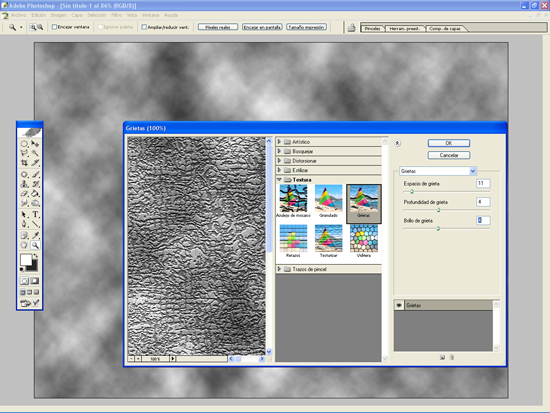Click the OK button
550x413 pixels.
point(449,143)
